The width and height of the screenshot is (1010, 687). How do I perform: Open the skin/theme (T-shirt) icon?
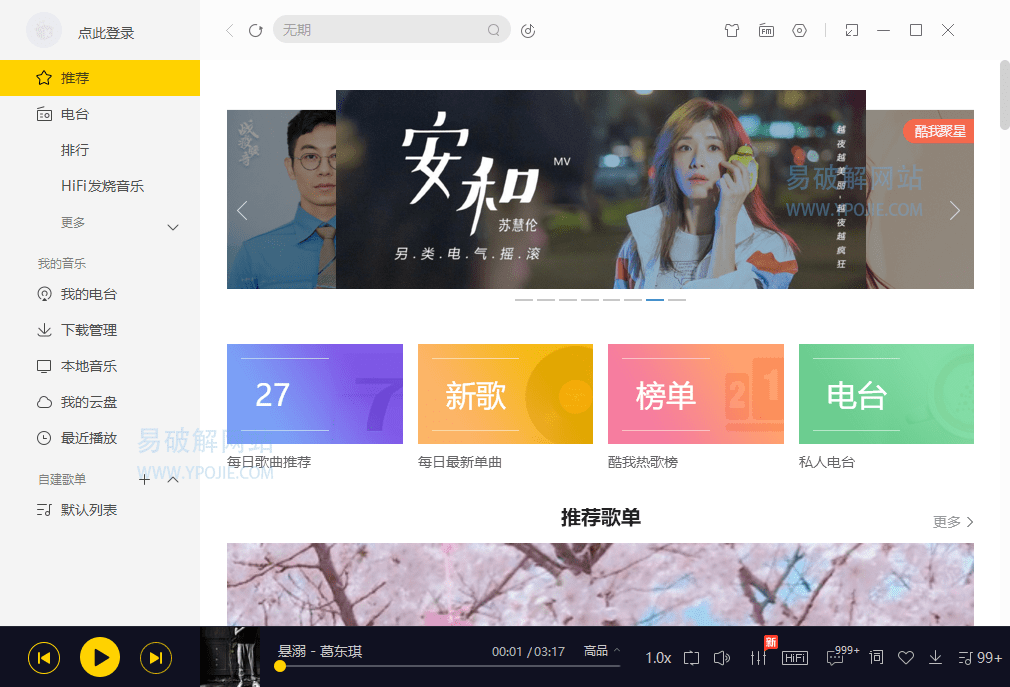(x=732, y=31)
